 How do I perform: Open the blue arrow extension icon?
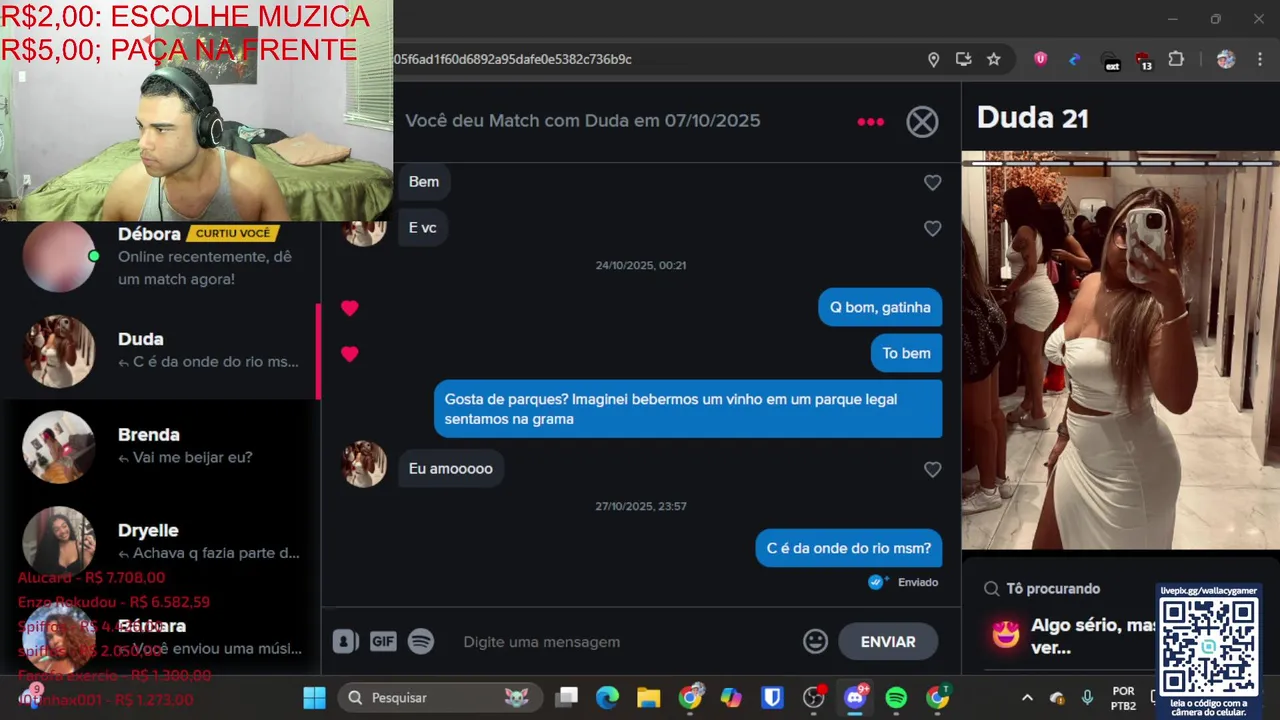tap(1075, 59)
